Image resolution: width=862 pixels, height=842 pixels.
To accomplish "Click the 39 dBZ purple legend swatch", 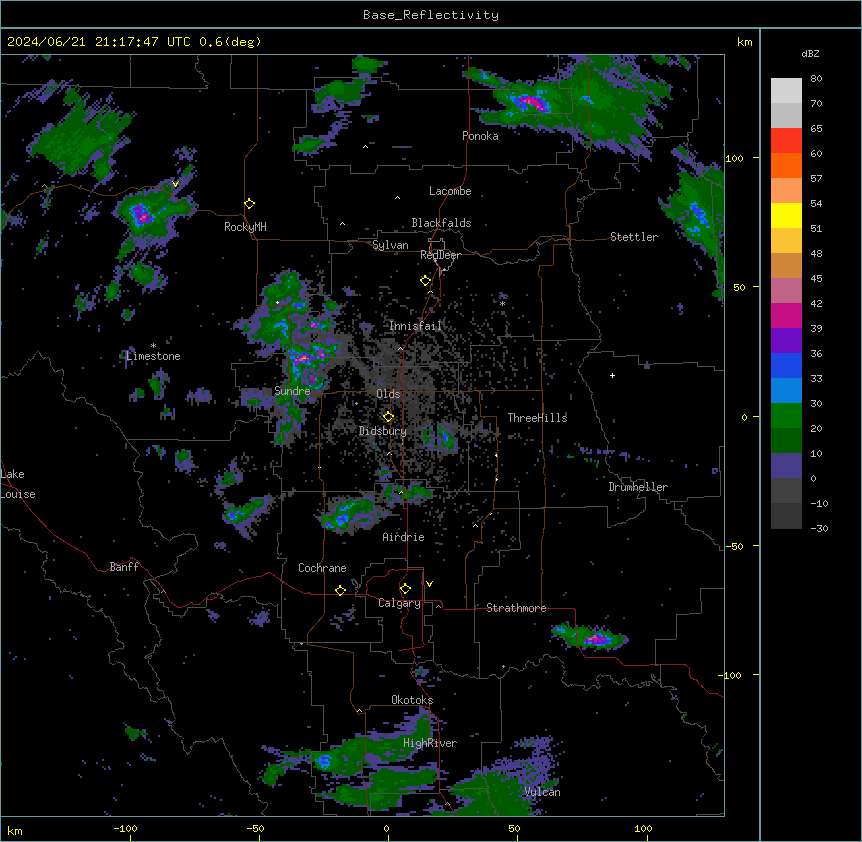I will click(786, 341).
